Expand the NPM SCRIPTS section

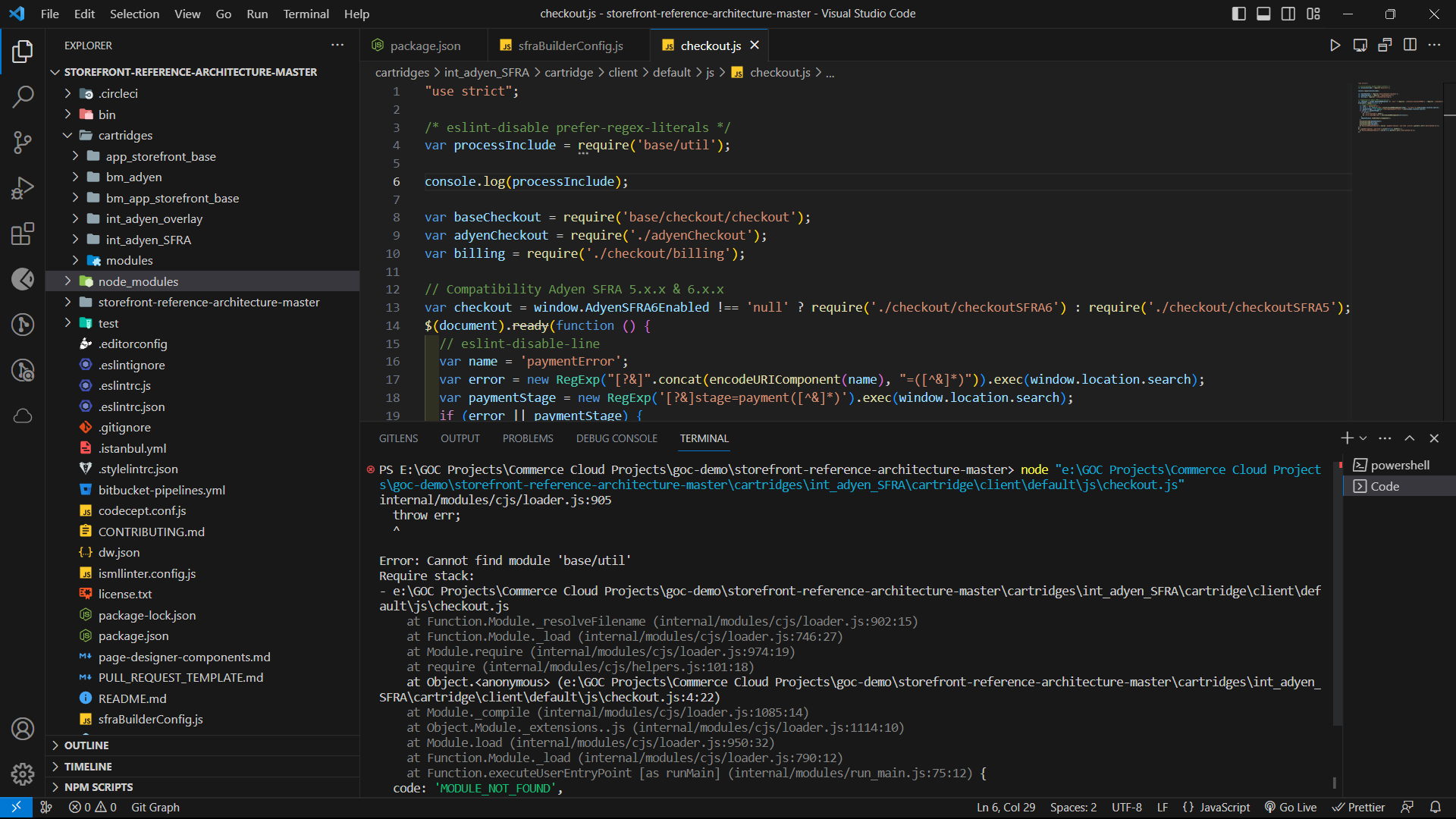click(99, 787)
